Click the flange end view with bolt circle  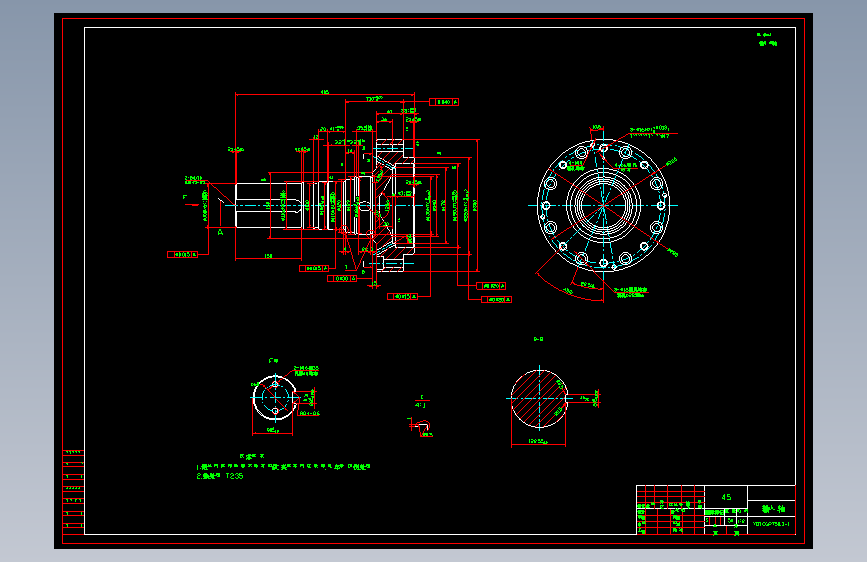tap(603, 205)
